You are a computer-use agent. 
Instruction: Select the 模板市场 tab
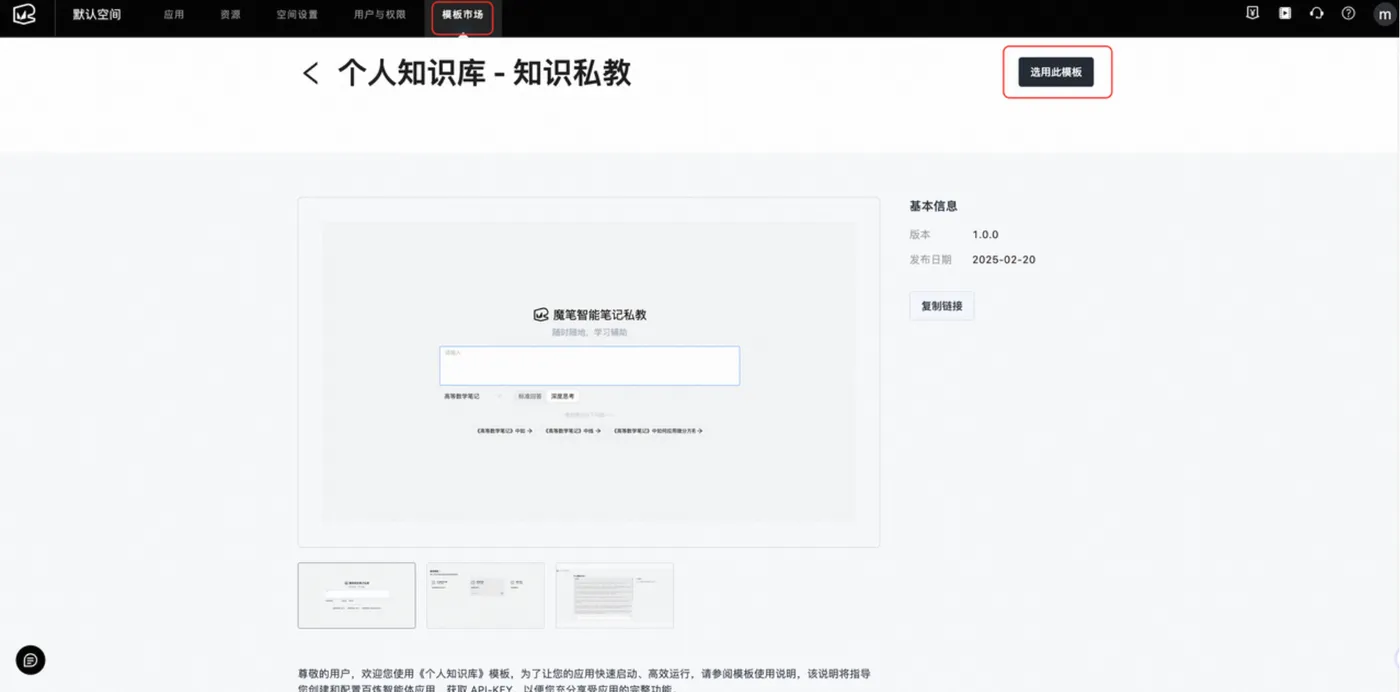pos(462,15)
